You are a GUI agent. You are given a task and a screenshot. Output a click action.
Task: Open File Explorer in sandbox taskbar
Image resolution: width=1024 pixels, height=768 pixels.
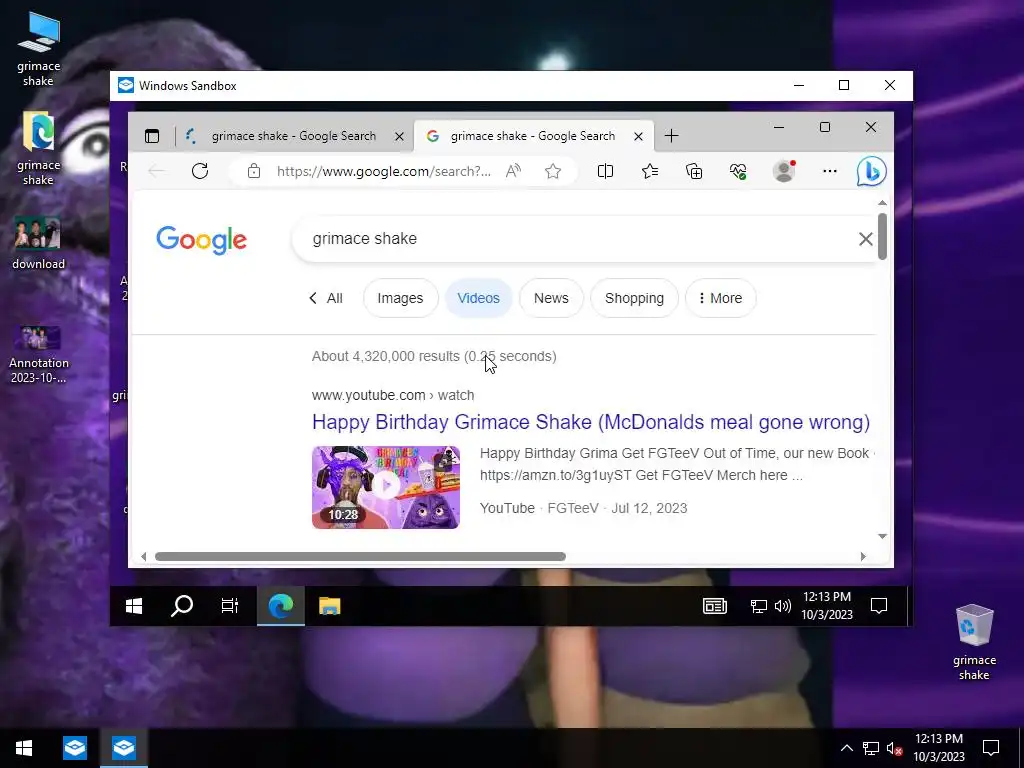[x=330, y=606]
